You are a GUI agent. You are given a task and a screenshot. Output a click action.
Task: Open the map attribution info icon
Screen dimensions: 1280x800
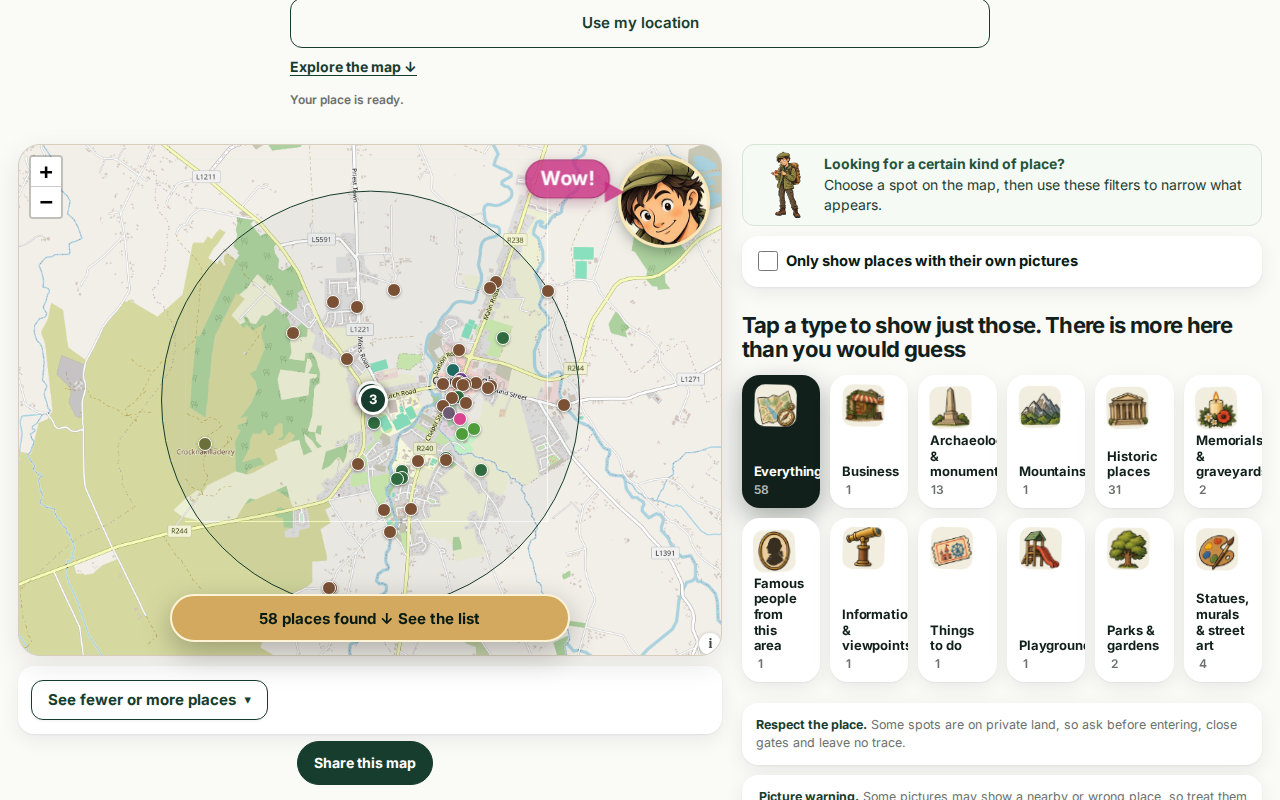click(710, 643)
